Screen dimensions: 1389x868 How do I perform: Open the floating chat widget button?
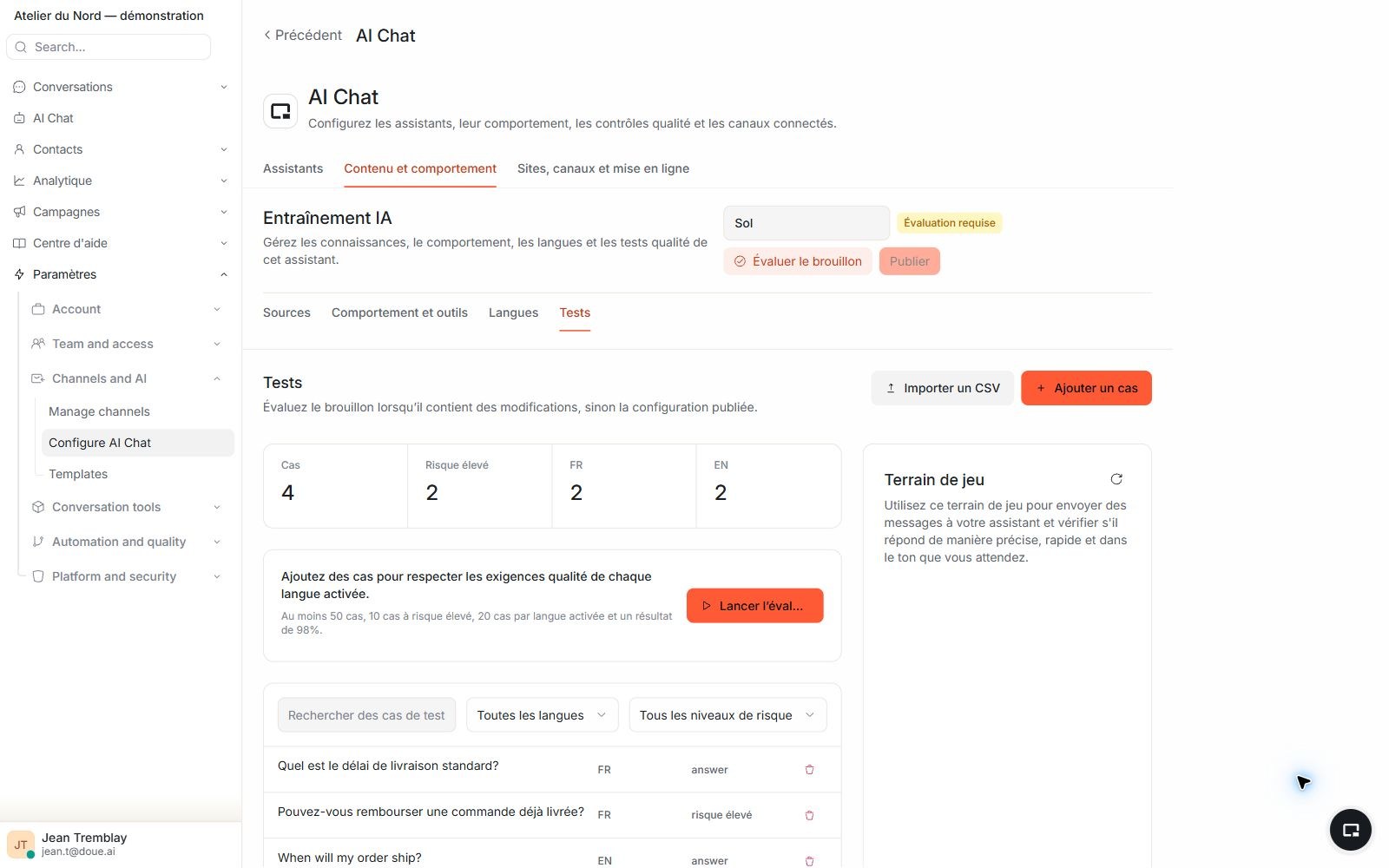click(x=1351, y=830)
